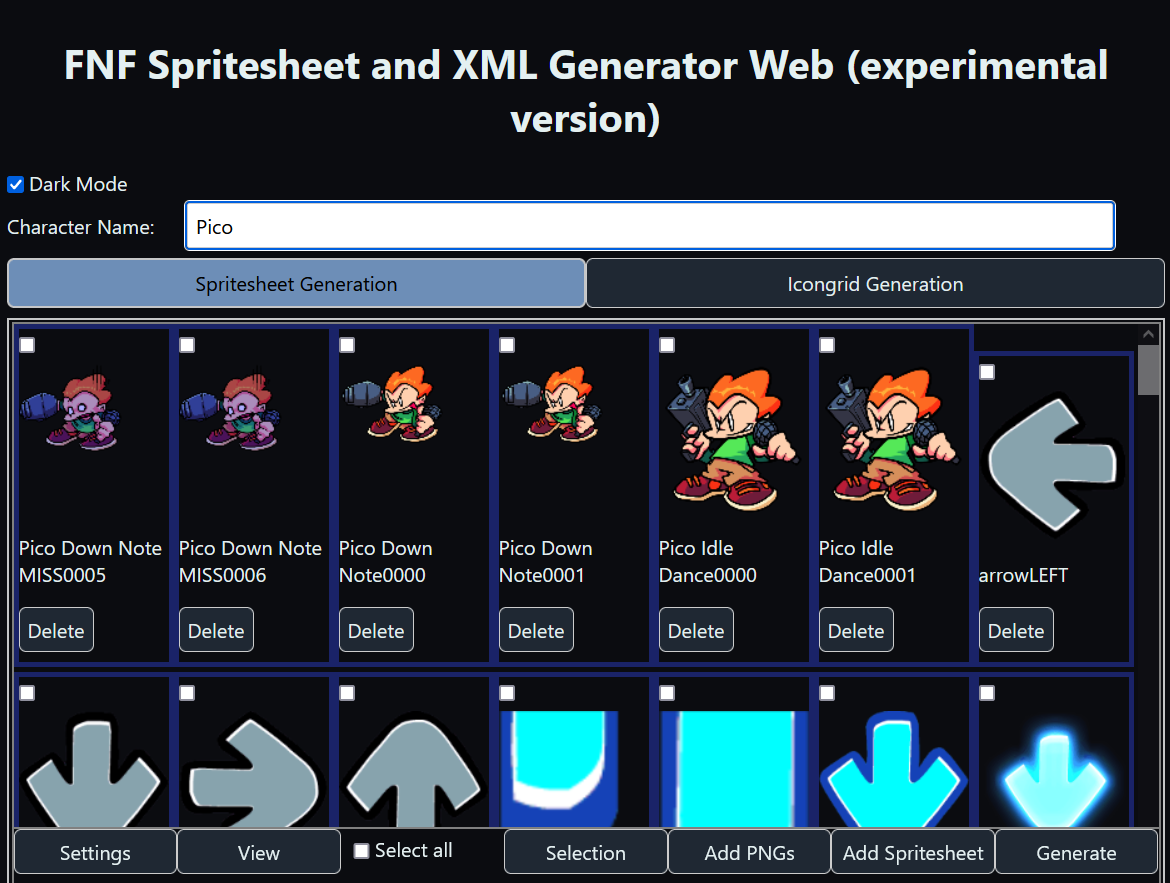Delete the Pico Idle Dance0000 frame
Viewport: 1170px width, 883px height.
[x=696, y=630]
